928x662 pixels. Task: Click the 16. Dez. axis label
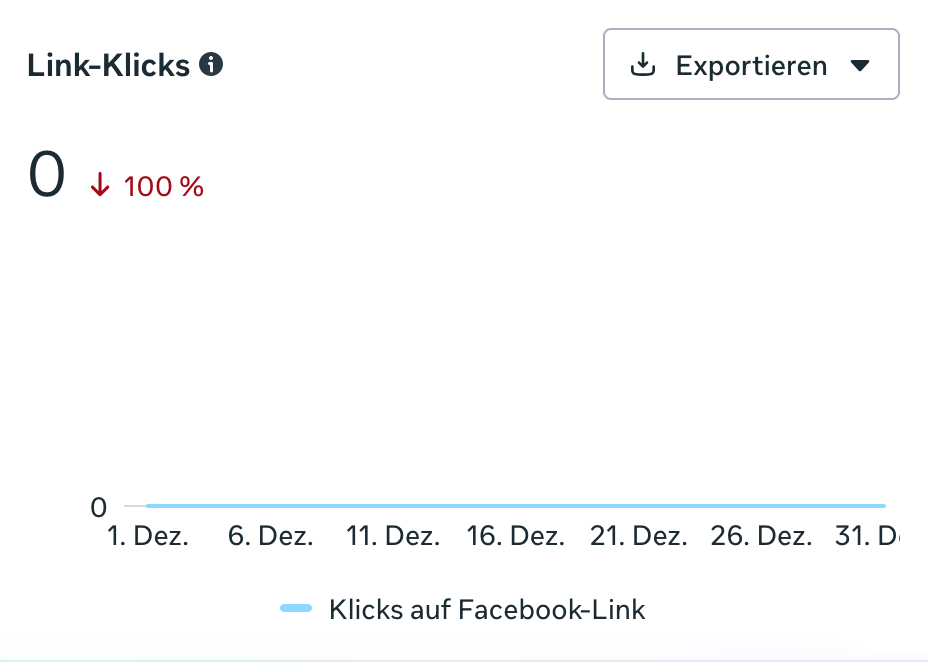[515, 536]
